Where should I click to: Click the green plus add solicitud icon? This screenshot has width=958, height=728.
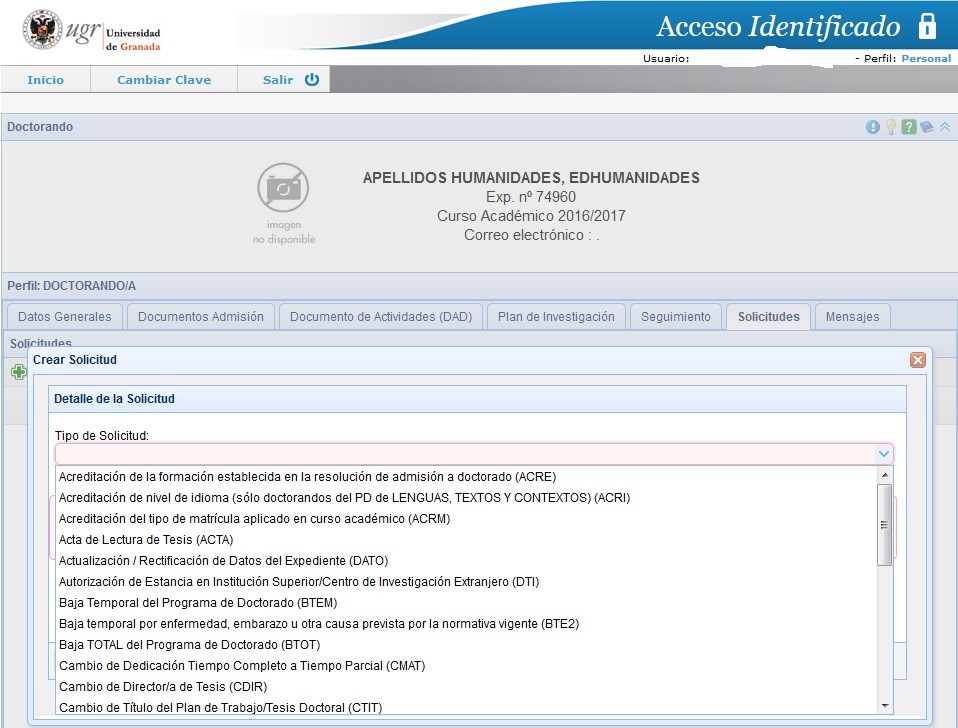click(17, 372)
